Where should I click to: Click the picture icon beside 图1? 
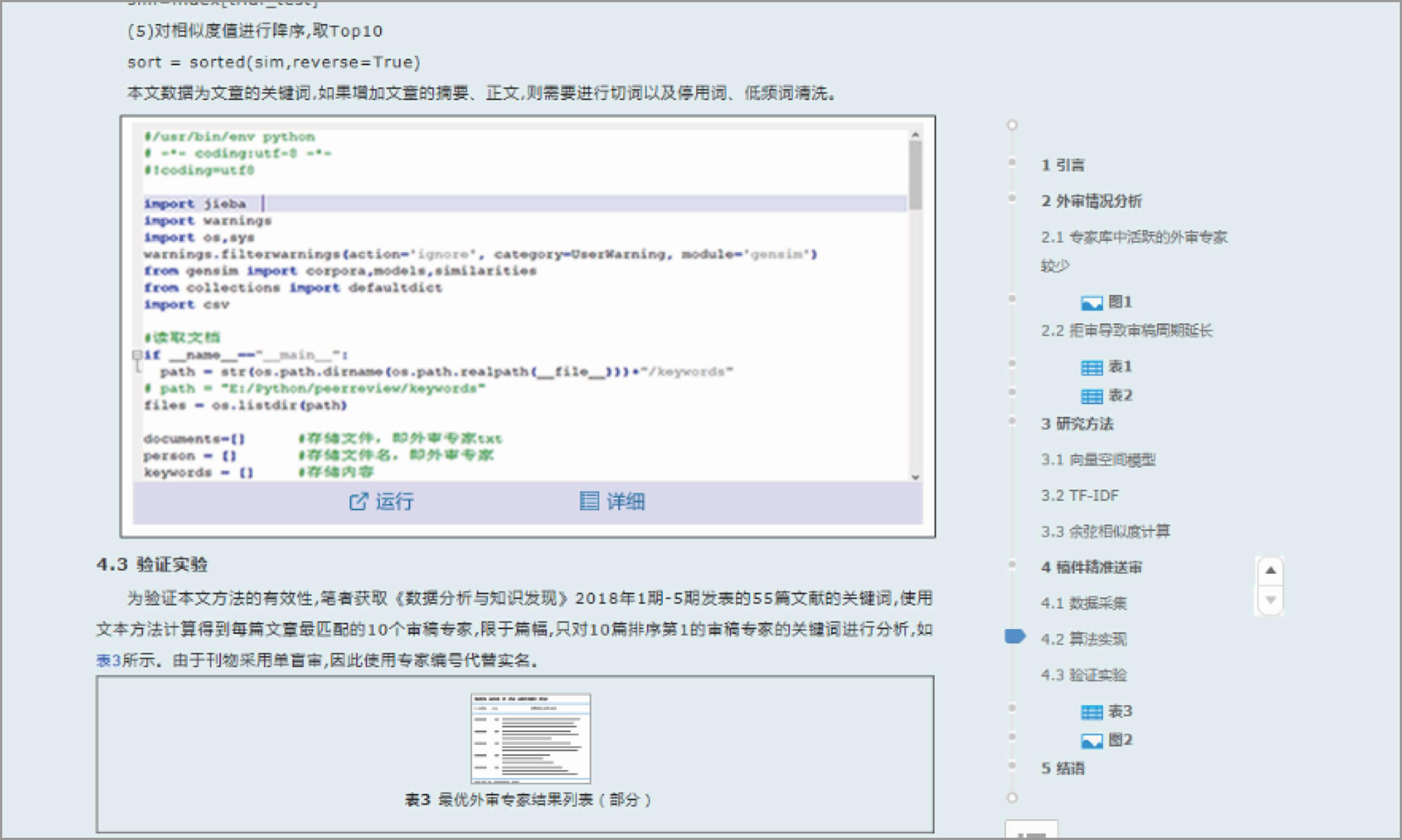coord(1092,304)
